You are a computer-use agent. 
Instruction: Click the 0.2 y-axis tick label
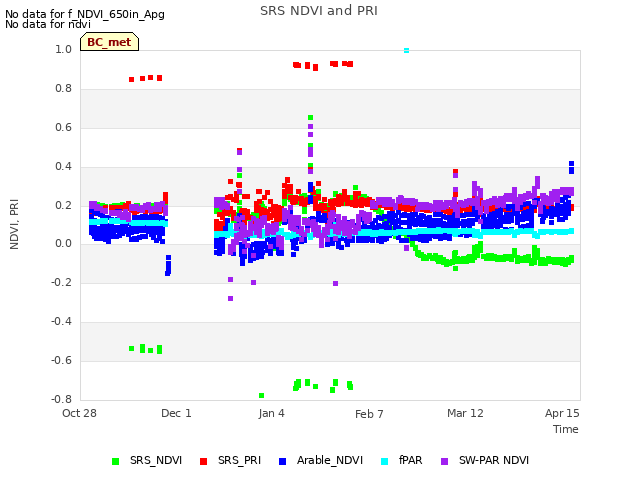click(63, 205)
